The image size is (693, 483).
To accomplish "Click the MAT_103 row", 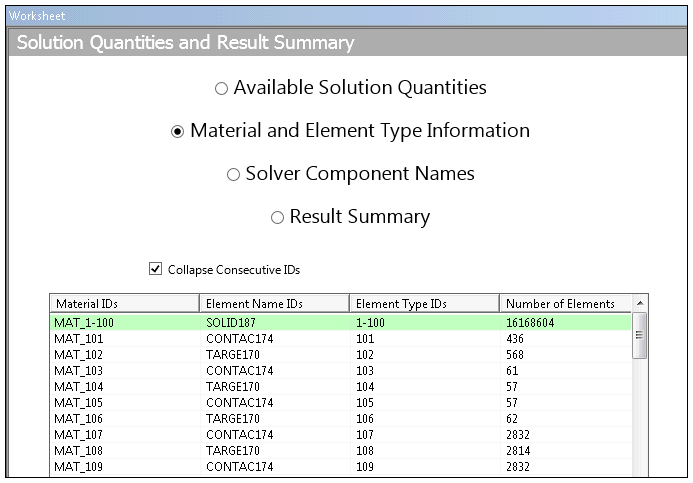I will click(x=340, y=370).
